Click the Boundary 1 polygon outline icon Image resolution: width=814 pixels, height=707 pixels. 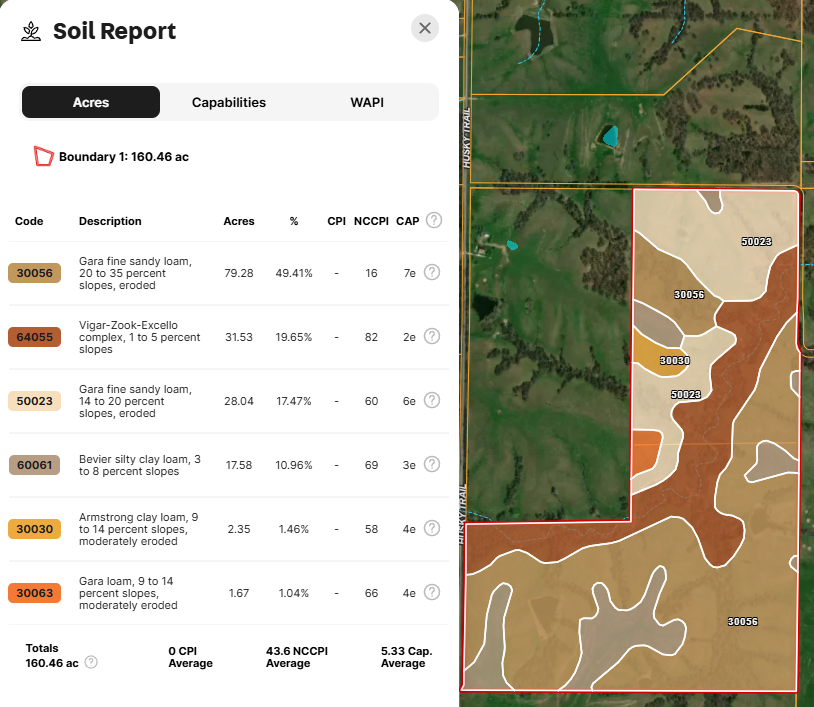(x=43, y=156)
